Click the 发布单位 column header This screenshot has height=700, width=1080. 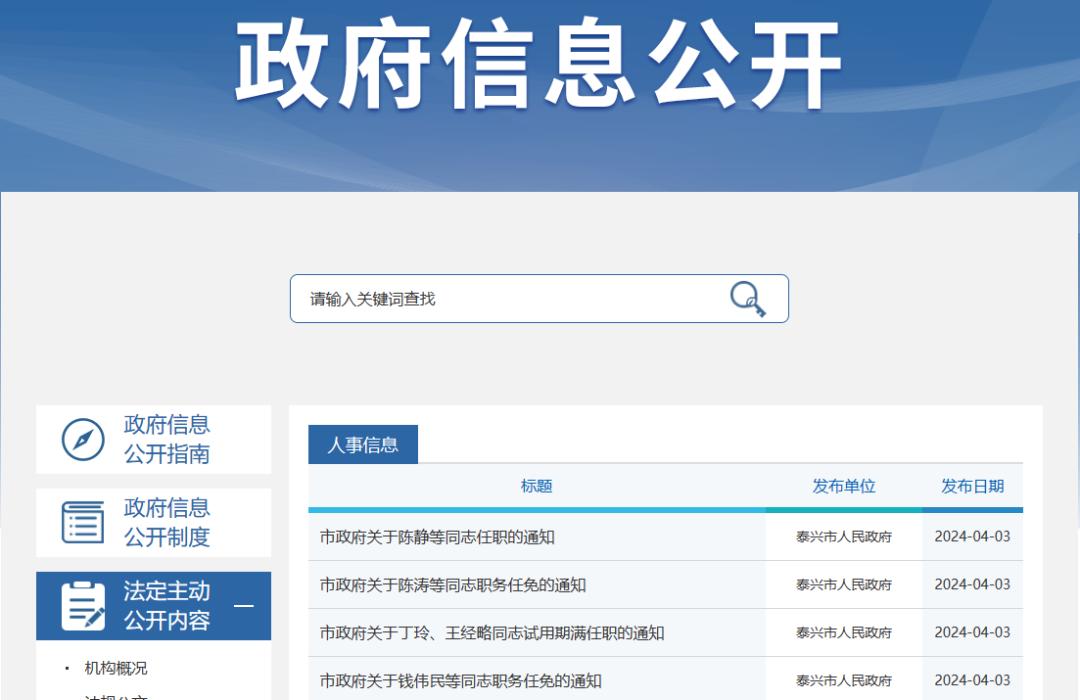(844, 487)
